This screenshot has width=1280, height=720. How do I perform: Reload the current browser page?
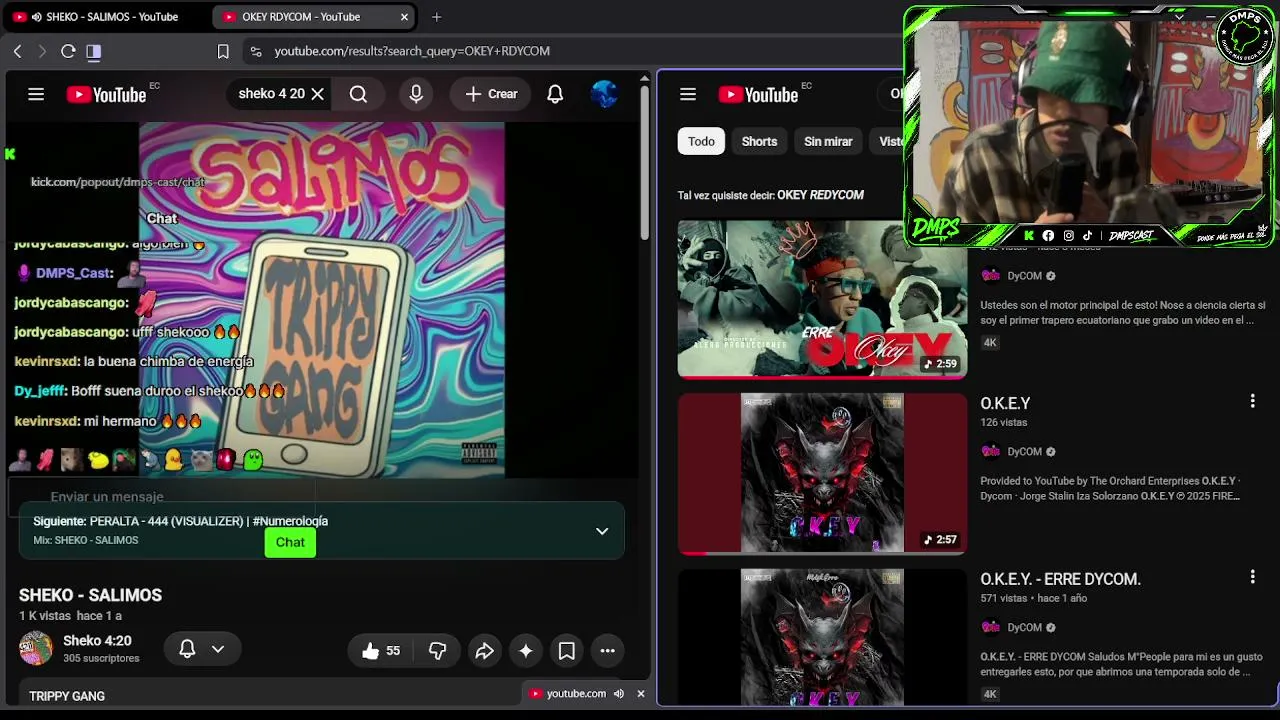(x=68, y=51)
